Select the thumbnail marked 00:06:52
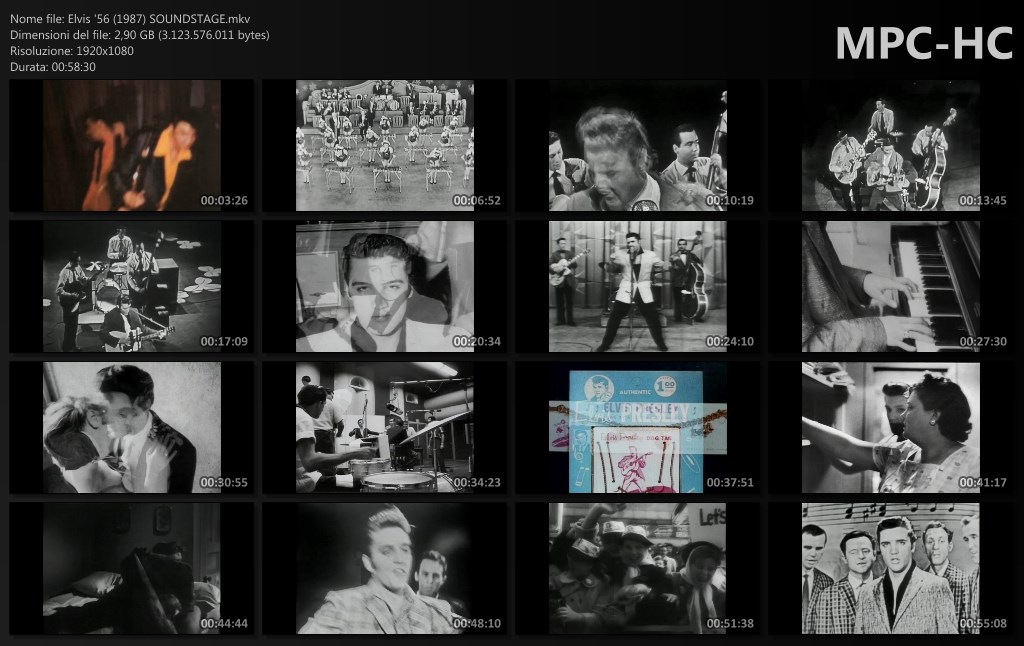 [x=384, y=146]
